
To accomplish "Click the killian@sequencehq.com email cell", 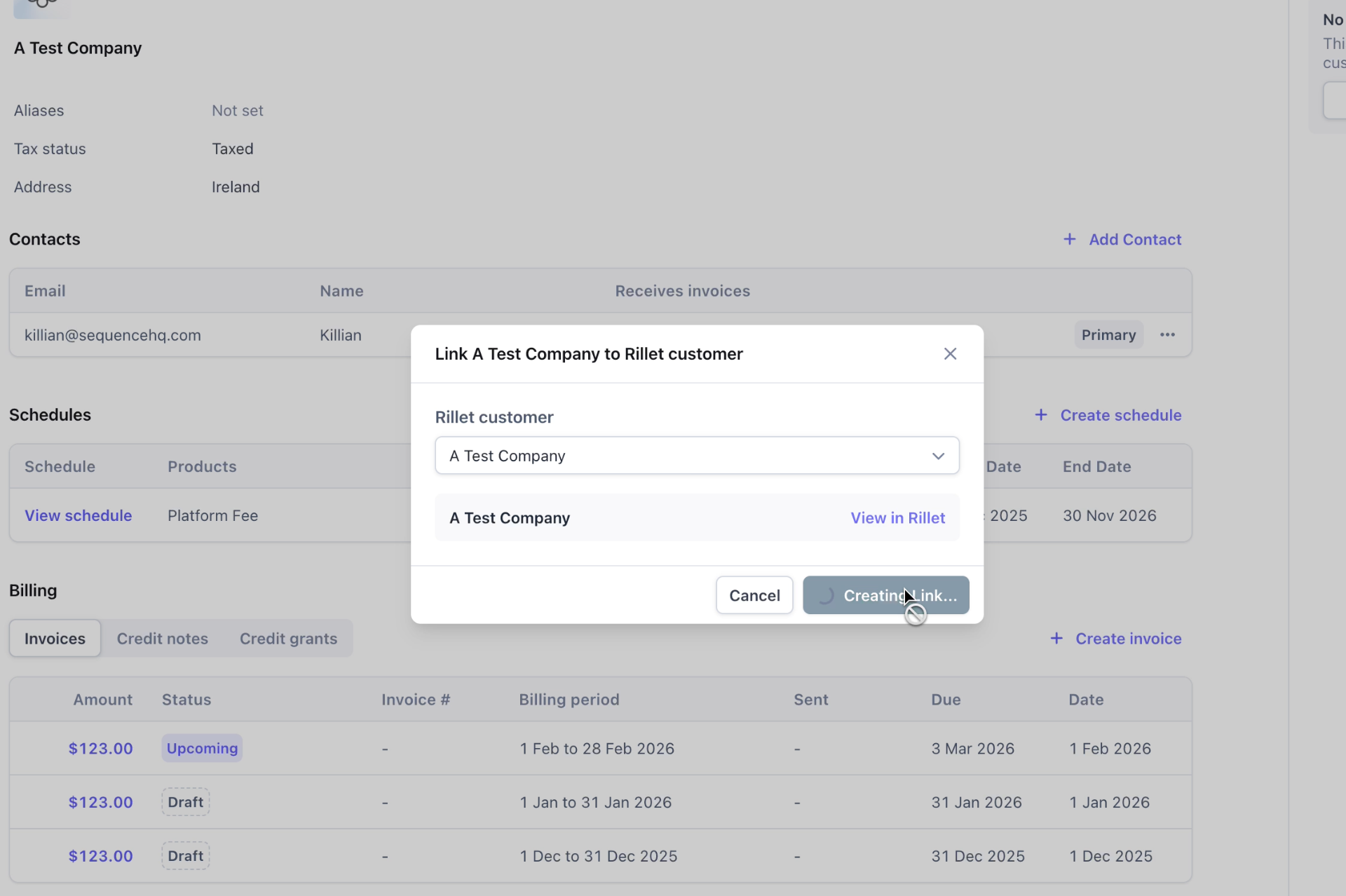I will tap(112, 335).
